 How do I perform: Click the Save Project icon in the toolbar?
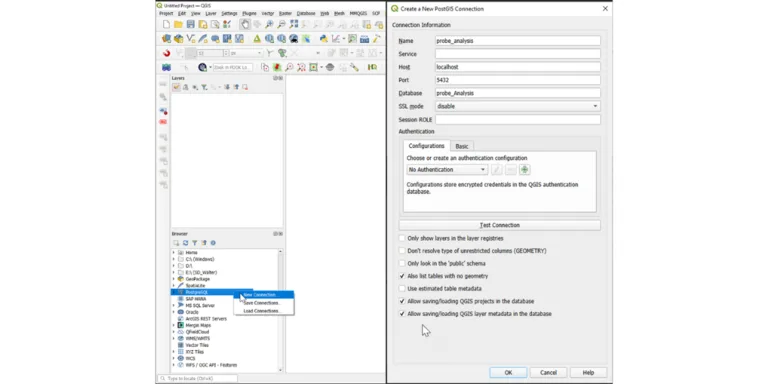pos(191,24)
